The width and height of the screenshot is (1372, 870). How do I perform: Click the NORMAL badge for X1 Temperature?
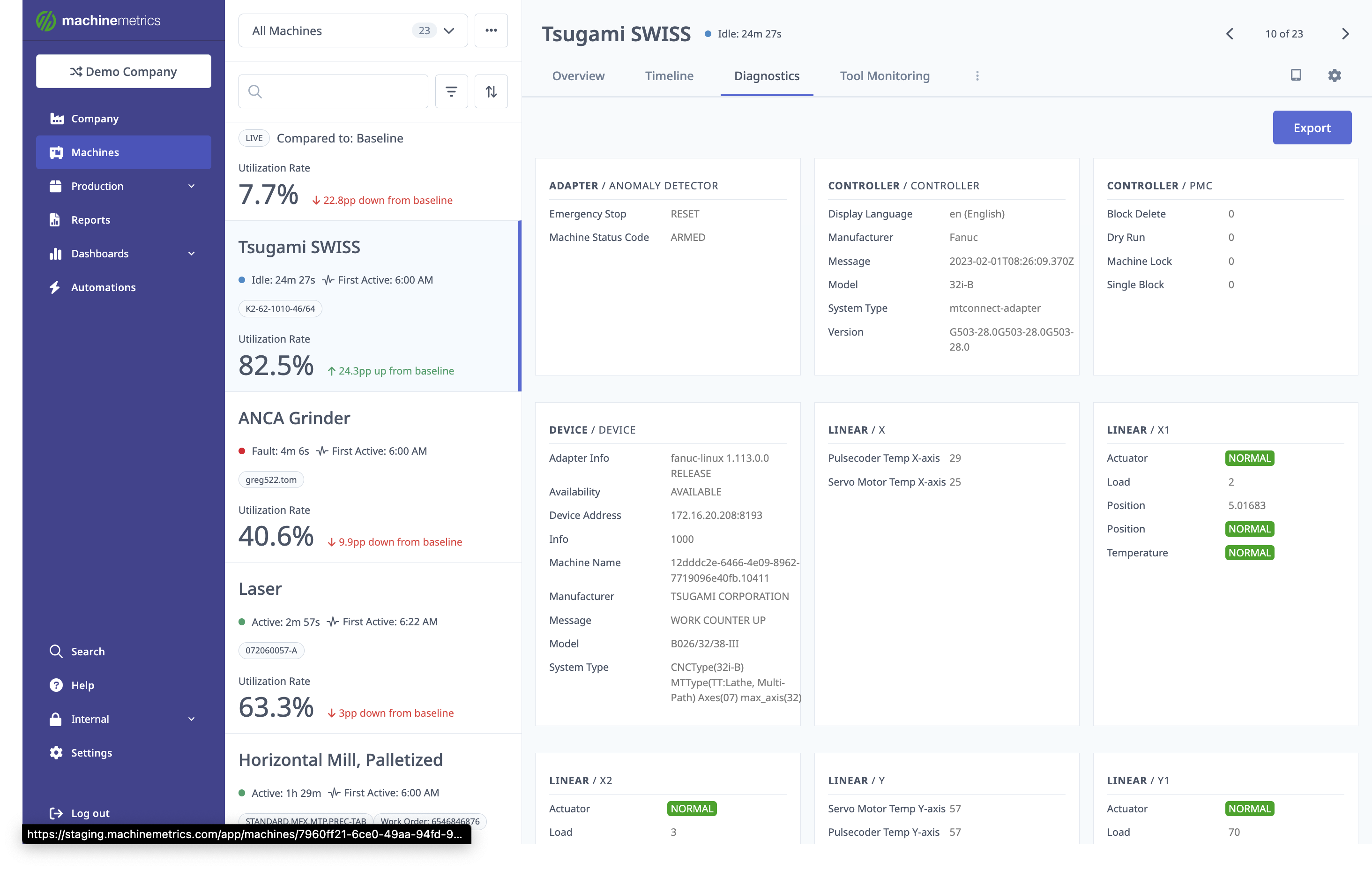[x=1250, y=552]
